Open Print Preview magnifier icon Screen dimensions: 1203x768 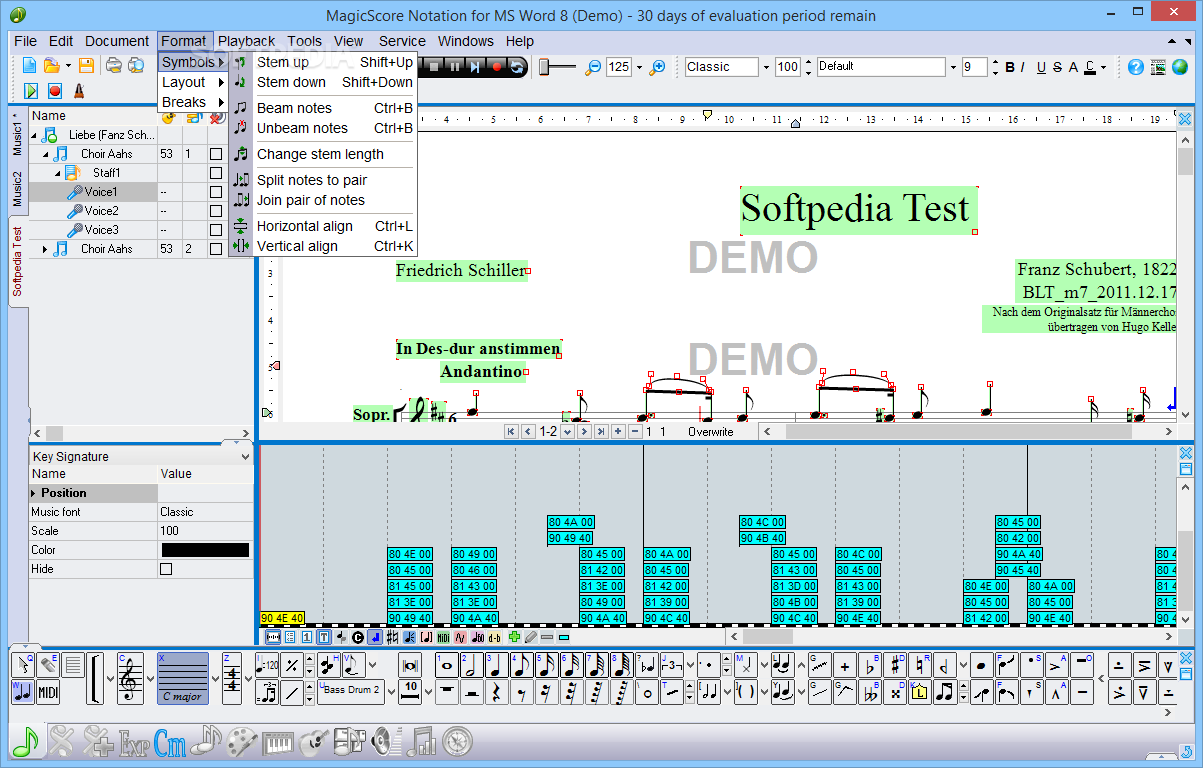click(137, 66)
